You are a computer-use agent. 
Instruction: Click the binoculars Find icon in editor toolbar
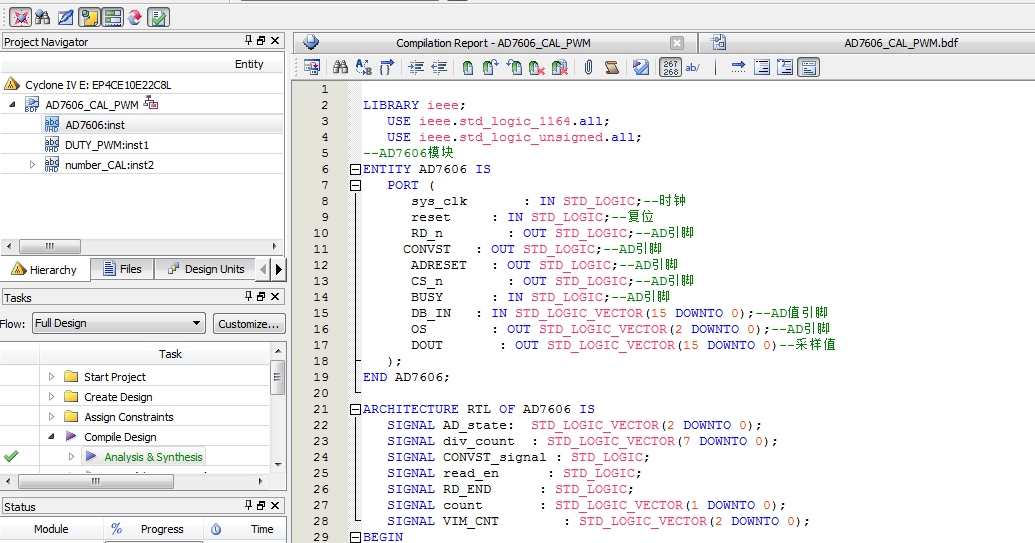[340, 67]
